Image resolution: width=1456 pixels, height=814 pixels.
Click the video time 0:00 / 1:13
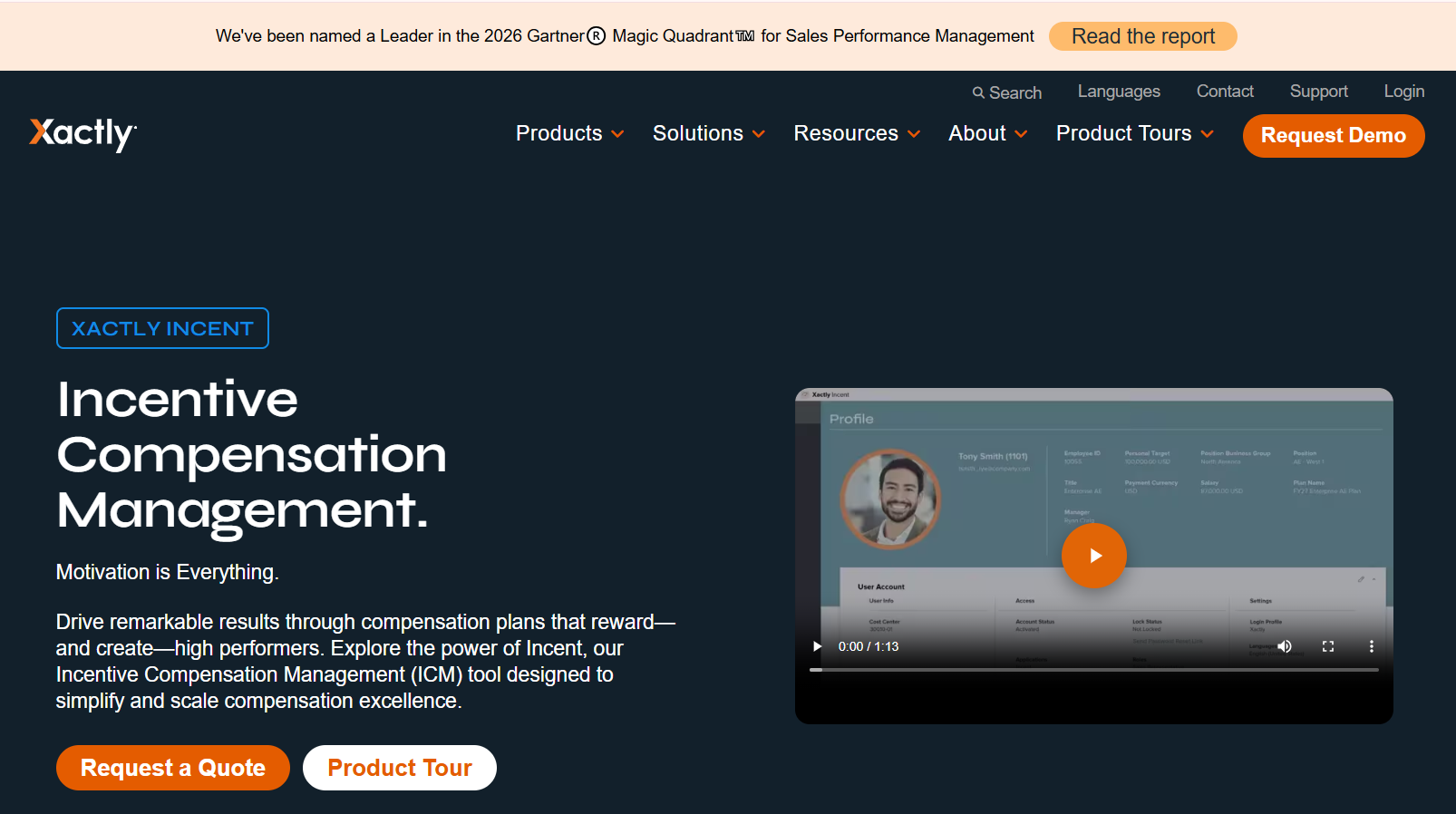point(869,646)
